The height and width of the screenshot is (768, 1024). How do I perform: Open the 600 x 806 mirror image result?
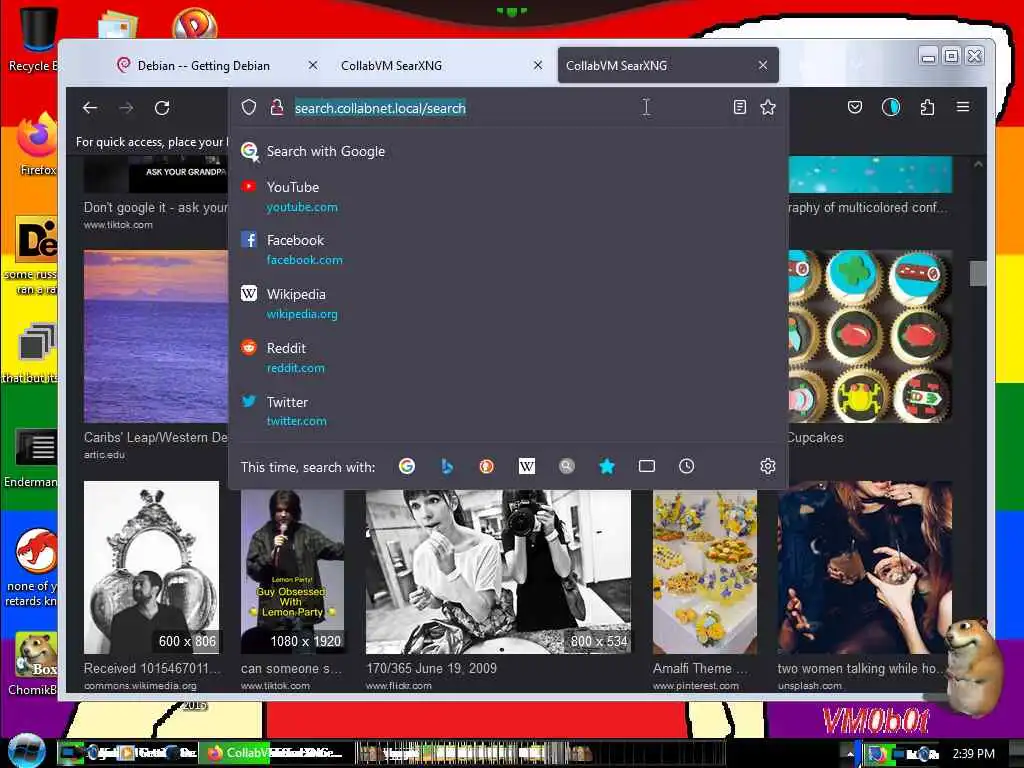[152, 567]
